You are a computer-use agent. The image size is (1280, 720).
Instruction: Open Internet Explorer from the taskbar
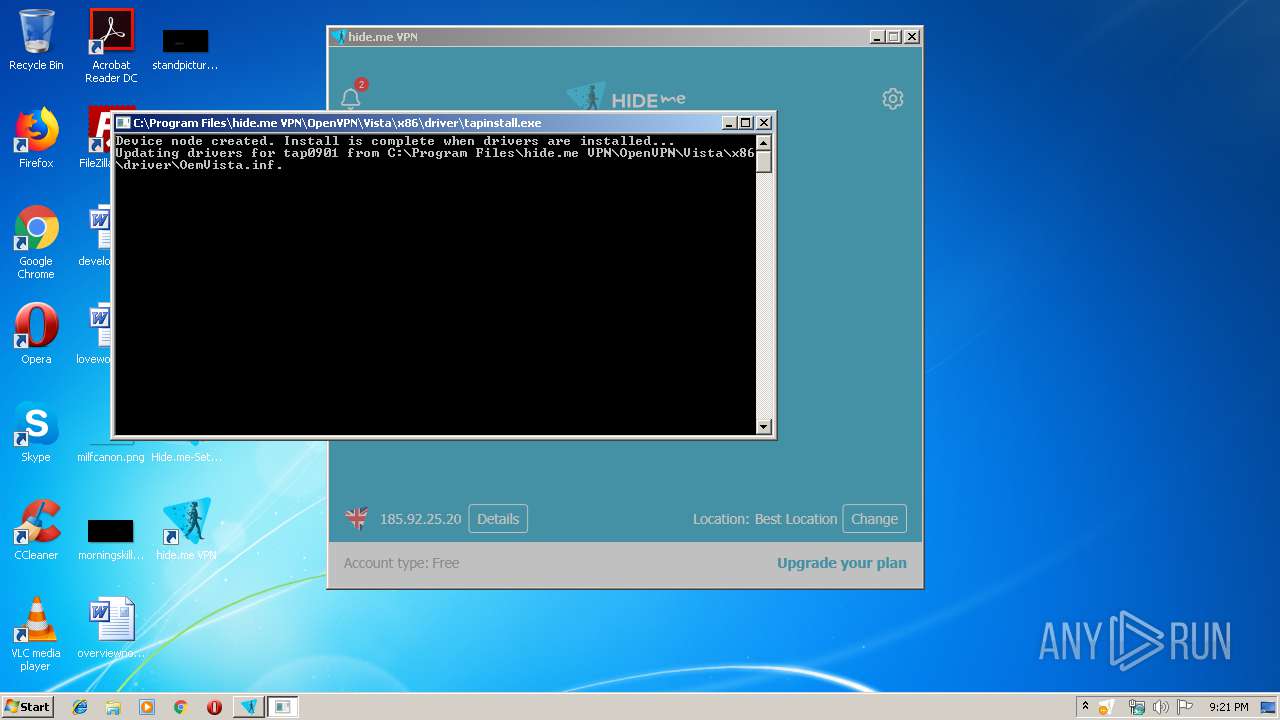pyautogui.click(x=80, y=707)
